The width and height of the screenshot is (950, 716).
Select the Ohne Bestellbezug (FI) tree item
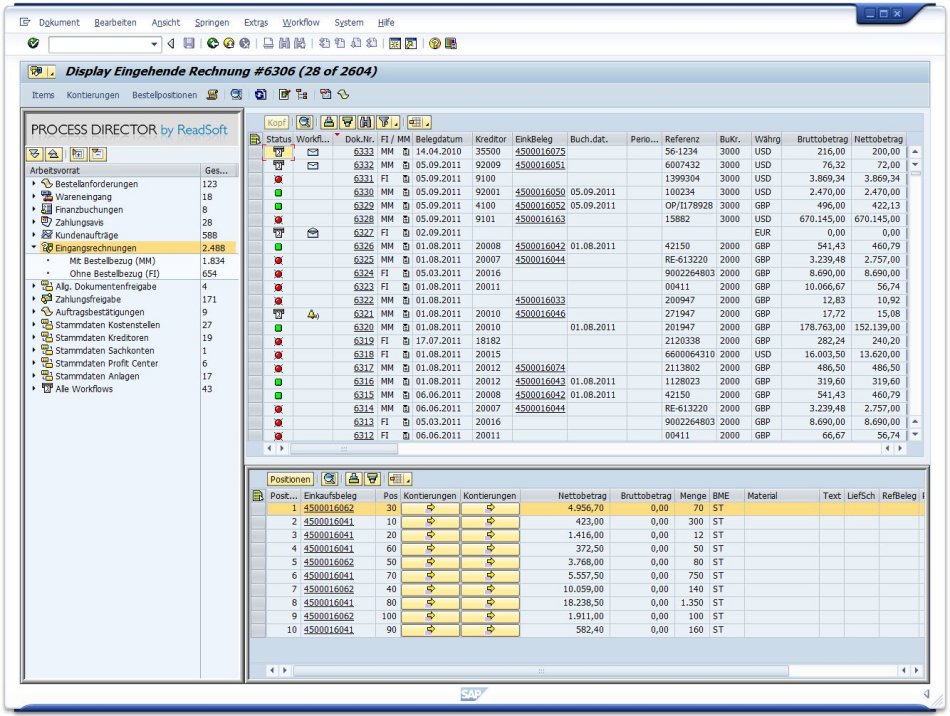[114, 273]
